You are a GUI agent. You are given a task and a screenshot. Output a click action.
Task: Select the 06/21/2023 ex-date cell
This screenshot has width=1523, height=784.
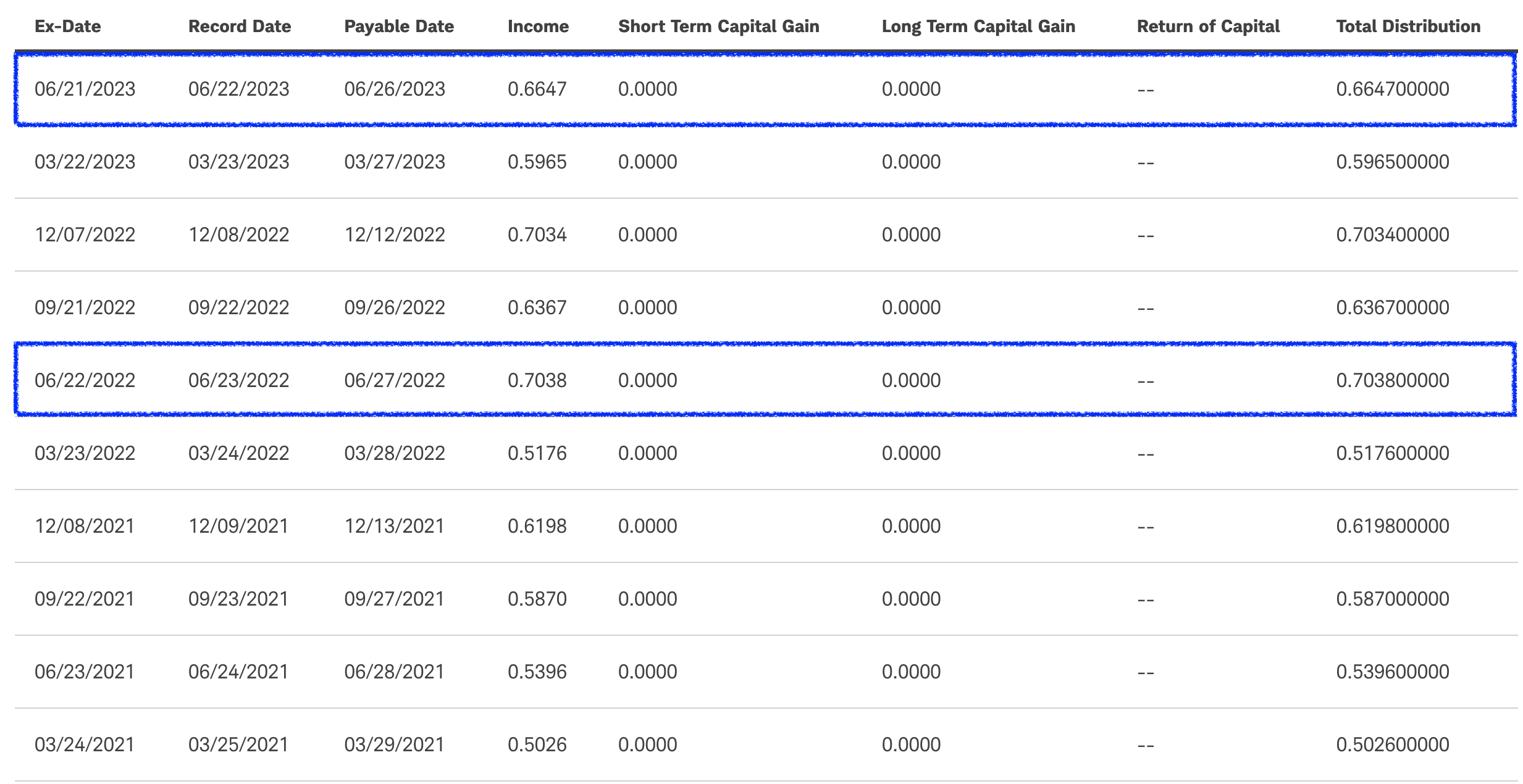point(85,90)
